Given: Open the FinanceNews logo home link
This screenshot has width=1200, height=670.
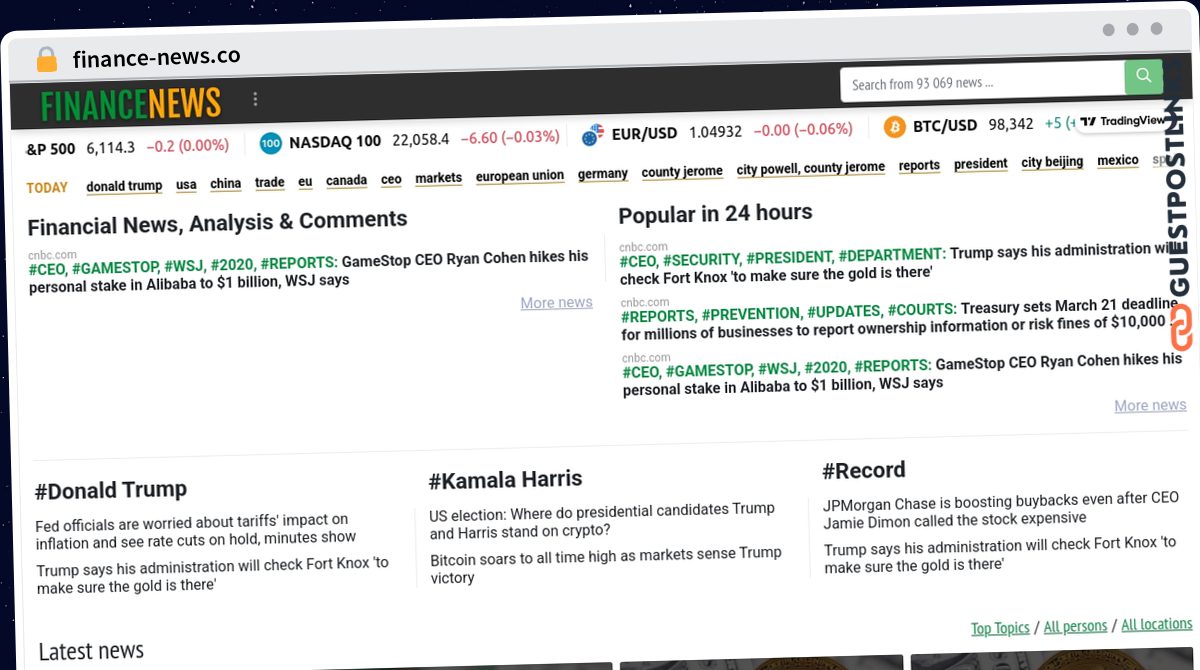Looking at the screenshot, I should point(131,103).
